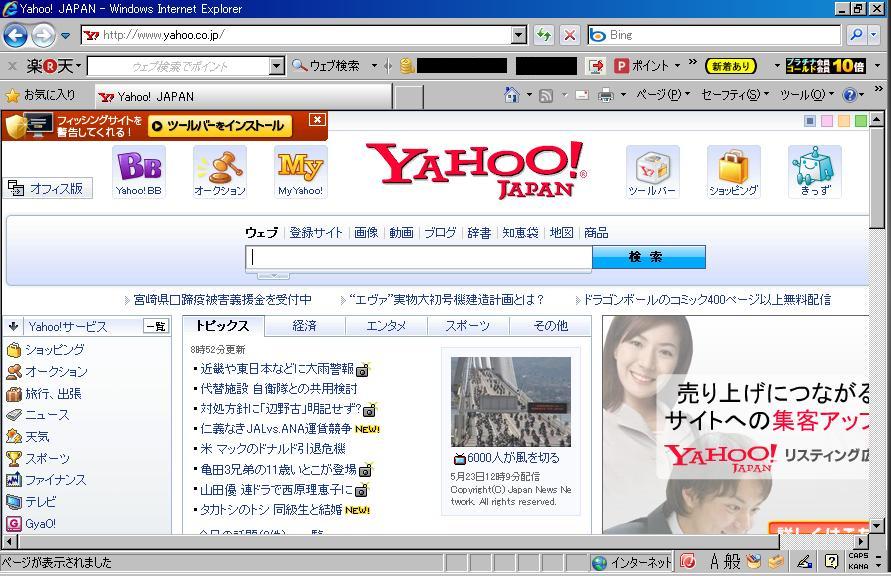891x576 pixels.
Task: Switch to the その他 tab
Action: coord(551,326)
